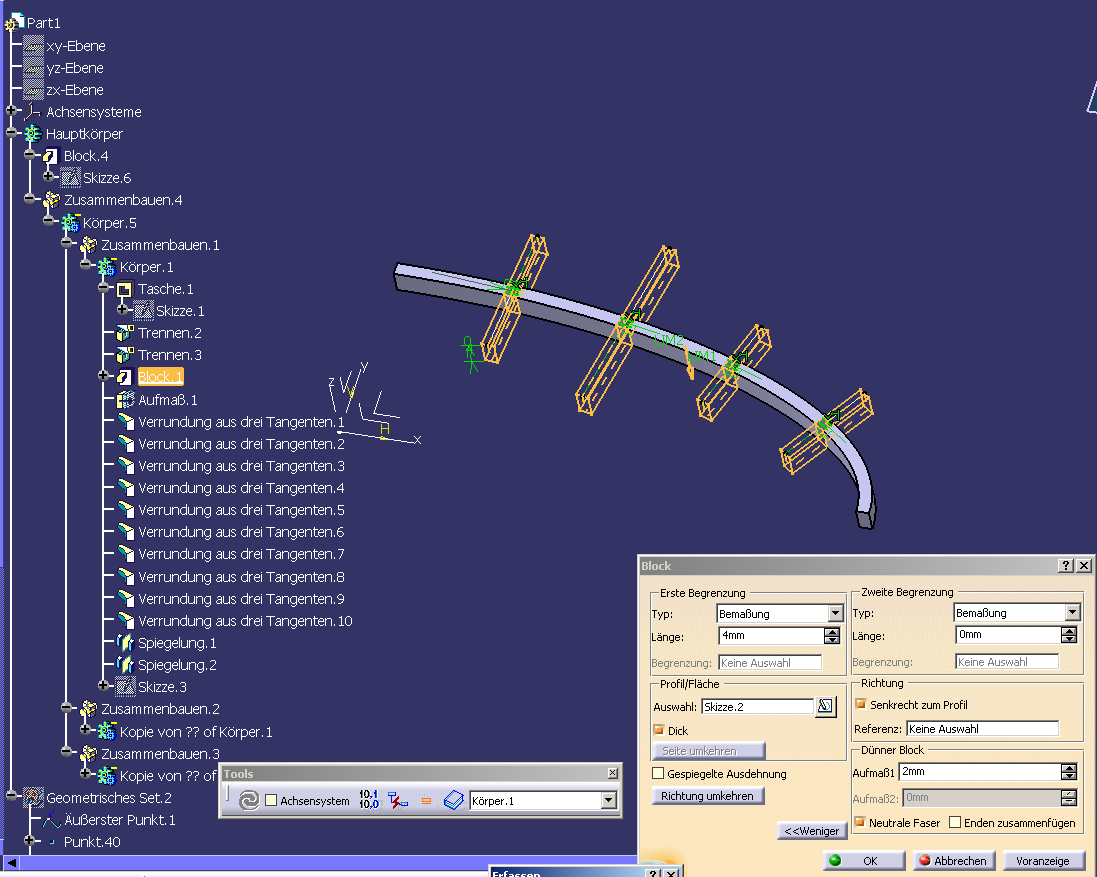Select Punkt.40 in the tree
Screen dimensions: 1097x877
point(92,841)
